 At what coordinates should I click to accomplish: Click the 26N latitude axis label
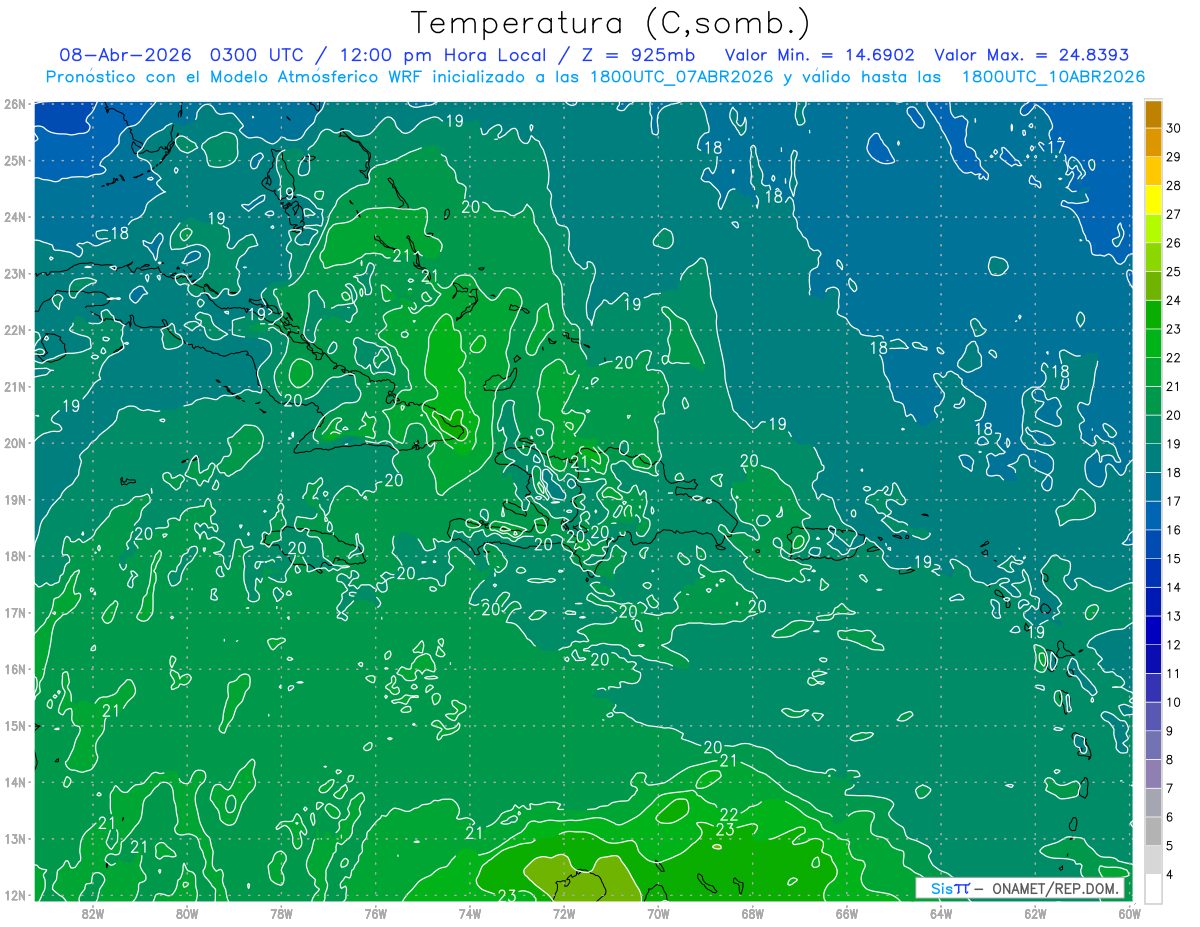[14, 104]
